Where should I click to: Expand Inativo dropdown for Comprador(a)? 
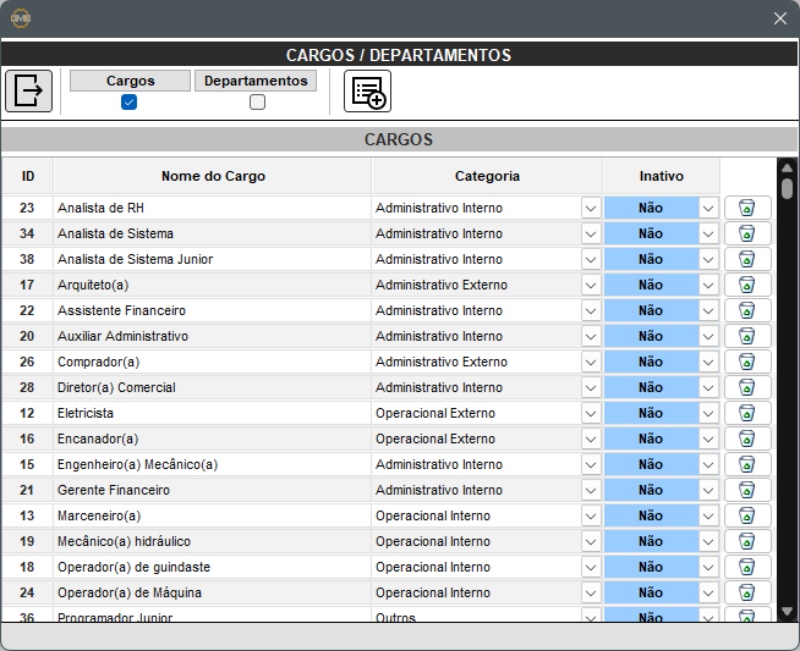tap(708, 362)
